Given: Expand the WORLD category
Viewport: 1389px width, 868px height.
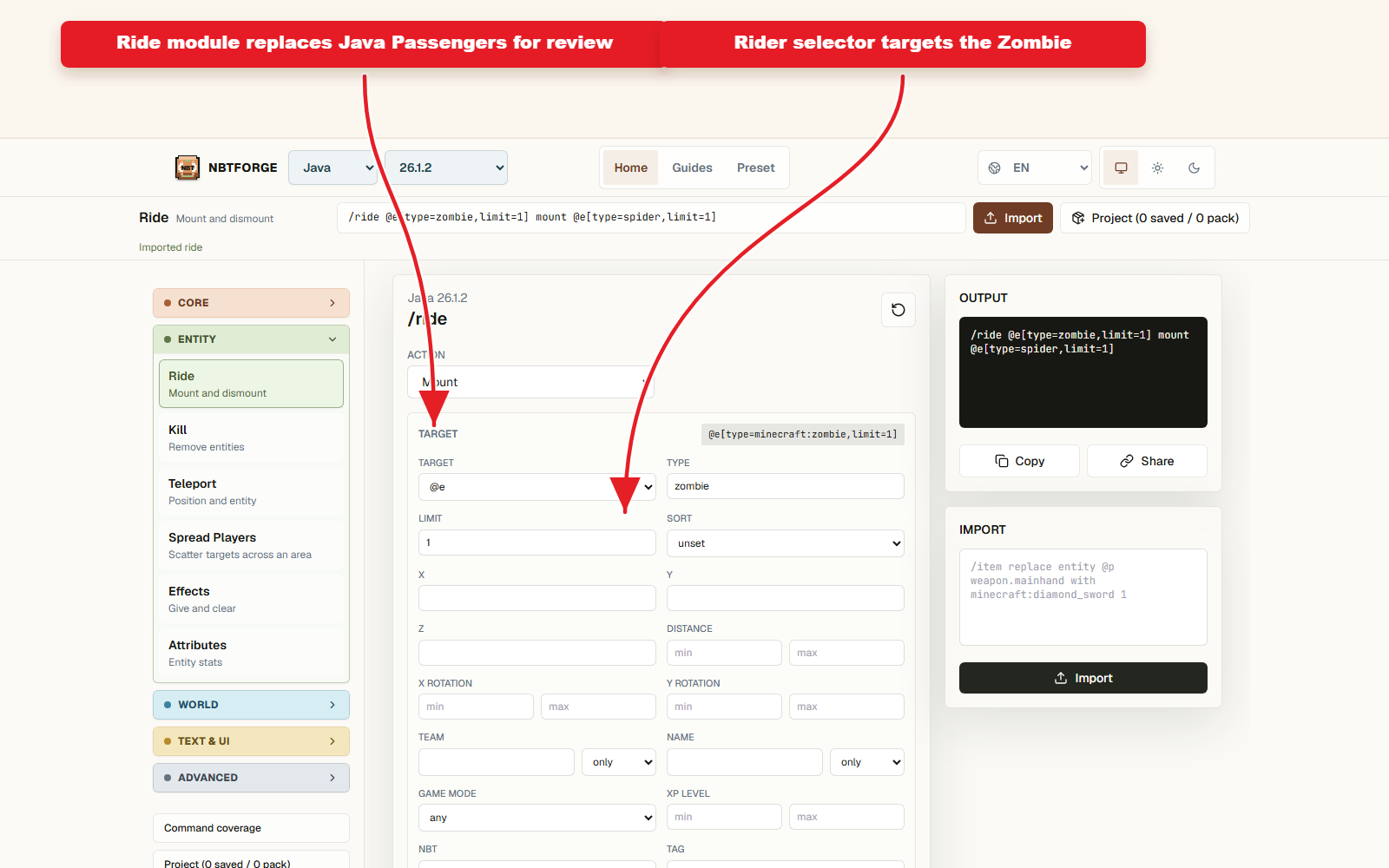Looking at the screenshot, I should coord(251,705).
